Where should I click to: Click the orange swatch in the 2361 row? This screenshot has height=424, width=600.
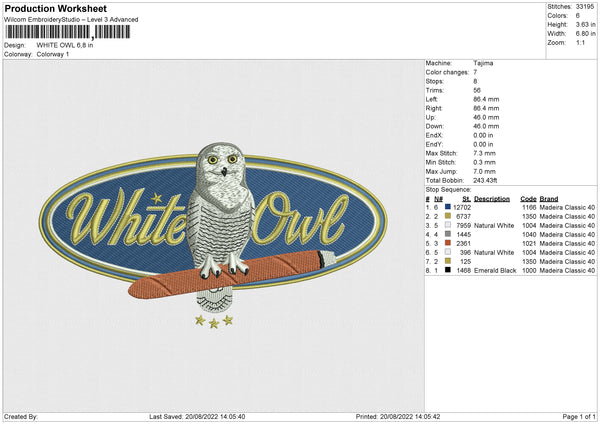point(448,243)
